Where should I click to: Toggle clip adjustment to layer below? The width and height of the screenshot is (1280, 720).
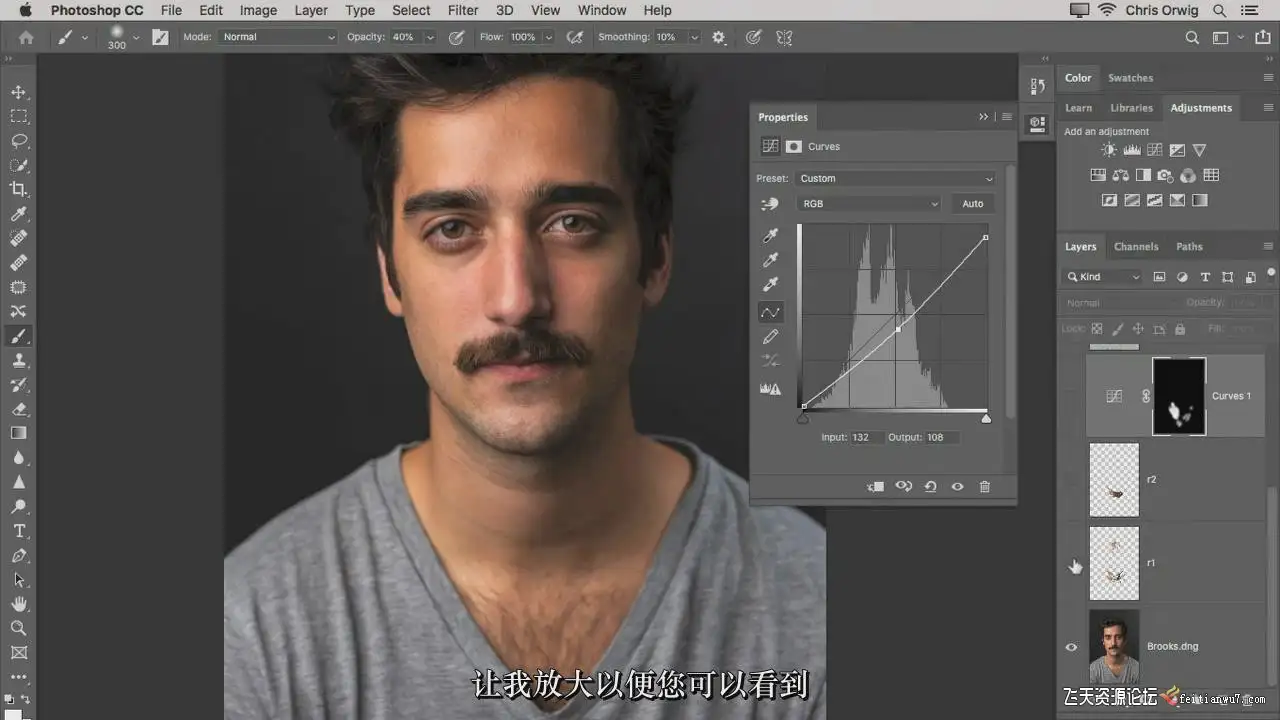point(875,487)
